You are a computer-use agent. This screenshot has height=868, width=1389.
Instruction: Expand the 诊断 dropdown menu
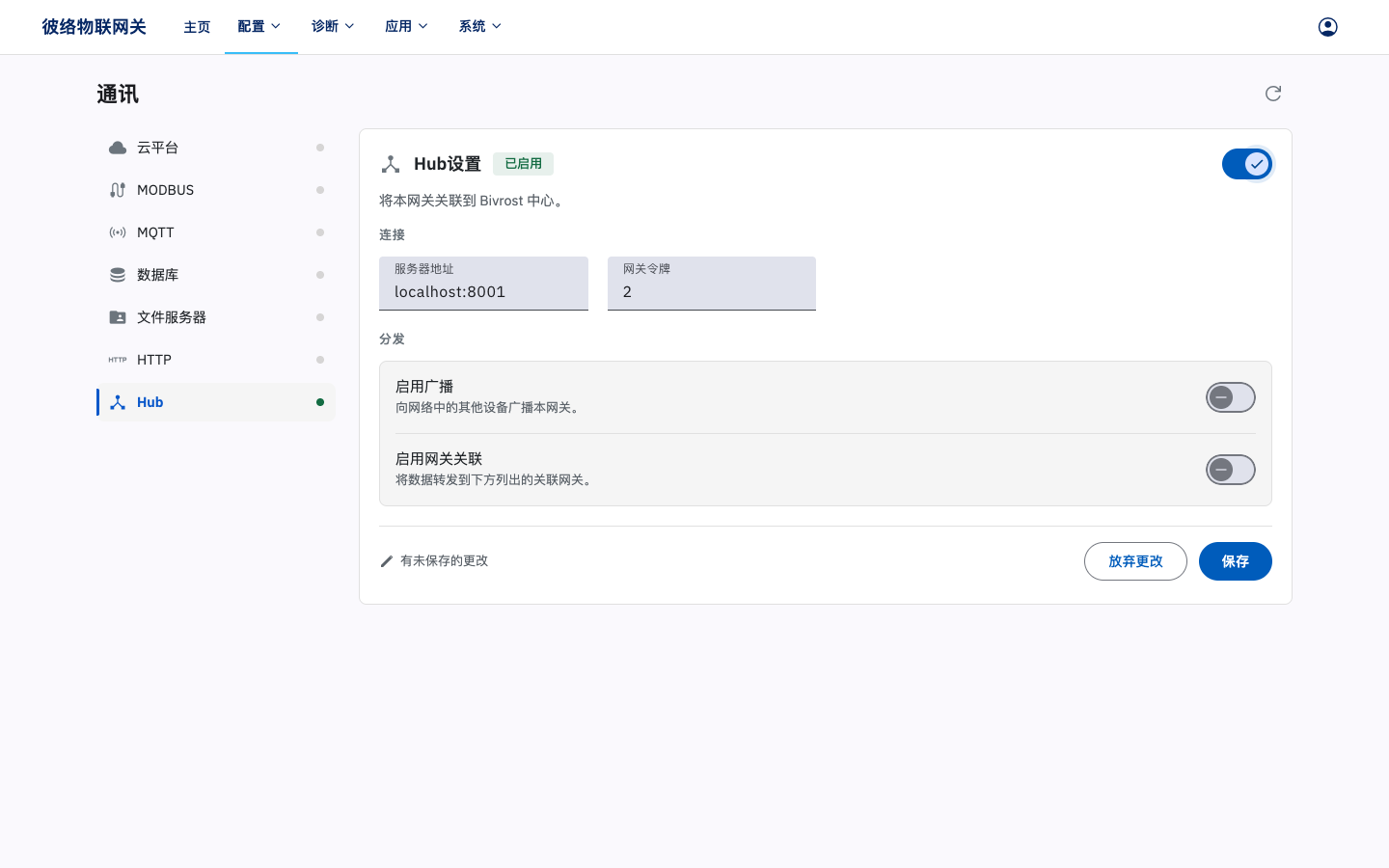coord(333,26)
